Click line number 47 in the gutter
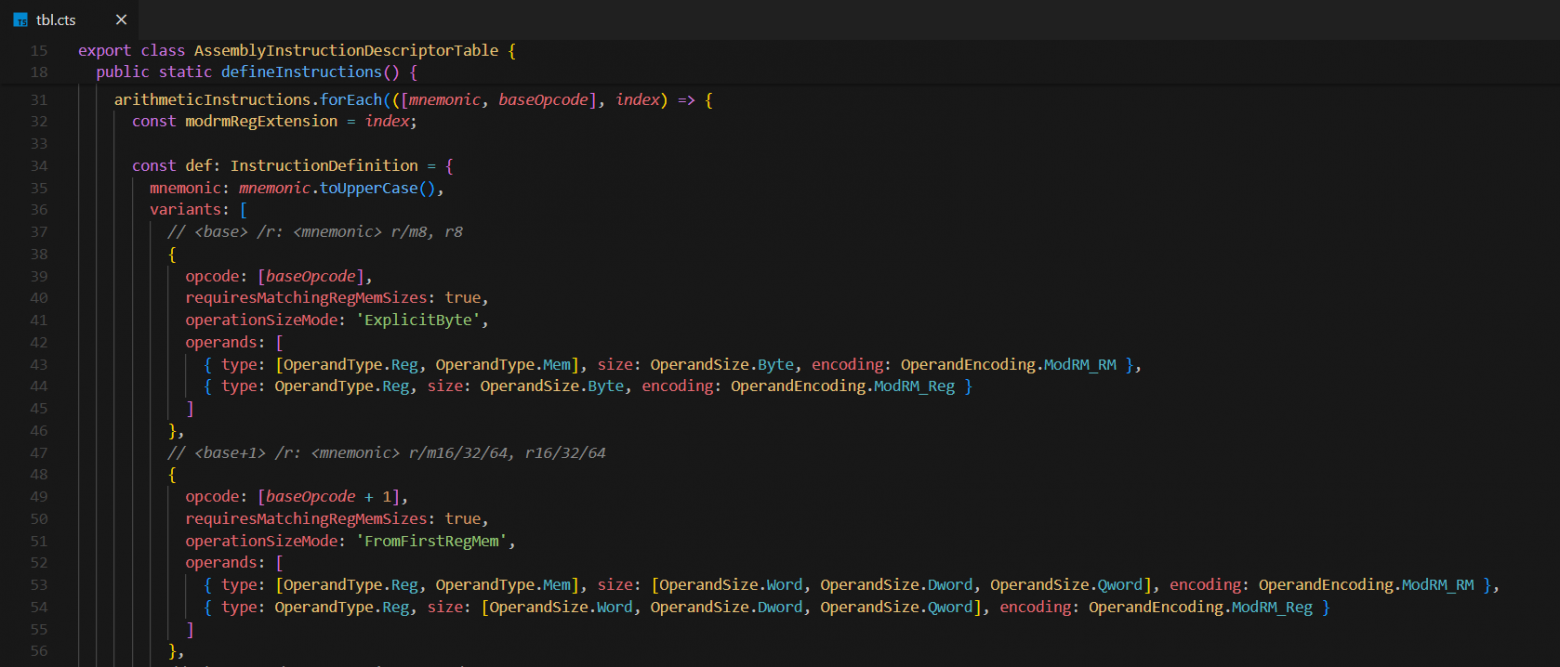This screenshot has height=667, width=1560. (38, 453)
